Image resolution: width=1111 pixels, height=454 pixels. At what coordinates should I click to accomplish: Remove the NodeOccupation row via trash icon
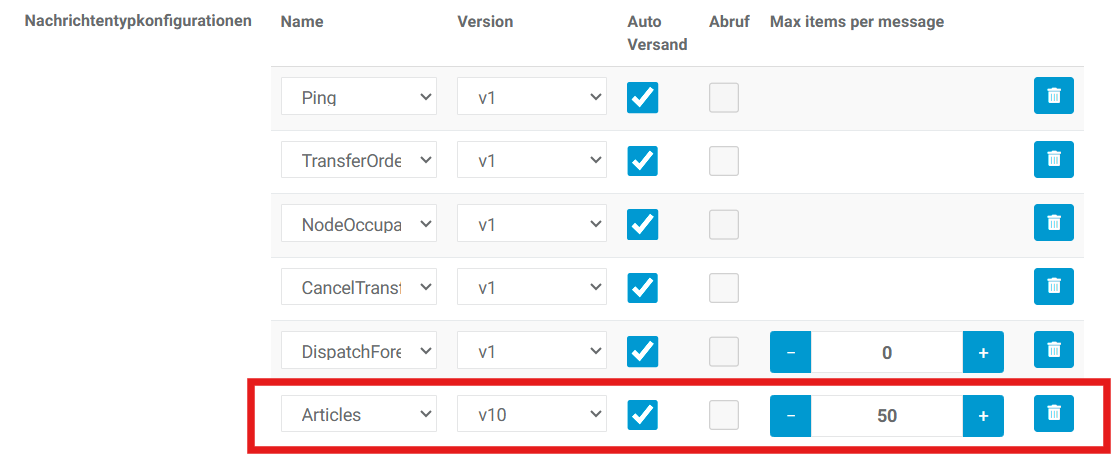pyautogui.click(x=1053, y=223)
